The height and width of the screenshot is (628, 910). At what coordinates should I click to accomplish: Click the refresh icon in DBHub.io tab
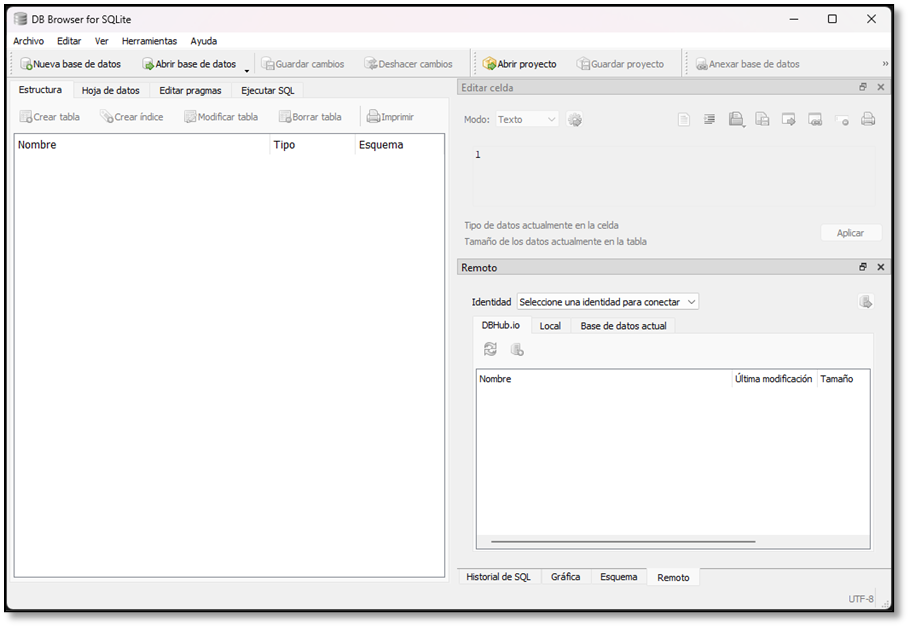tap(490, 349)
